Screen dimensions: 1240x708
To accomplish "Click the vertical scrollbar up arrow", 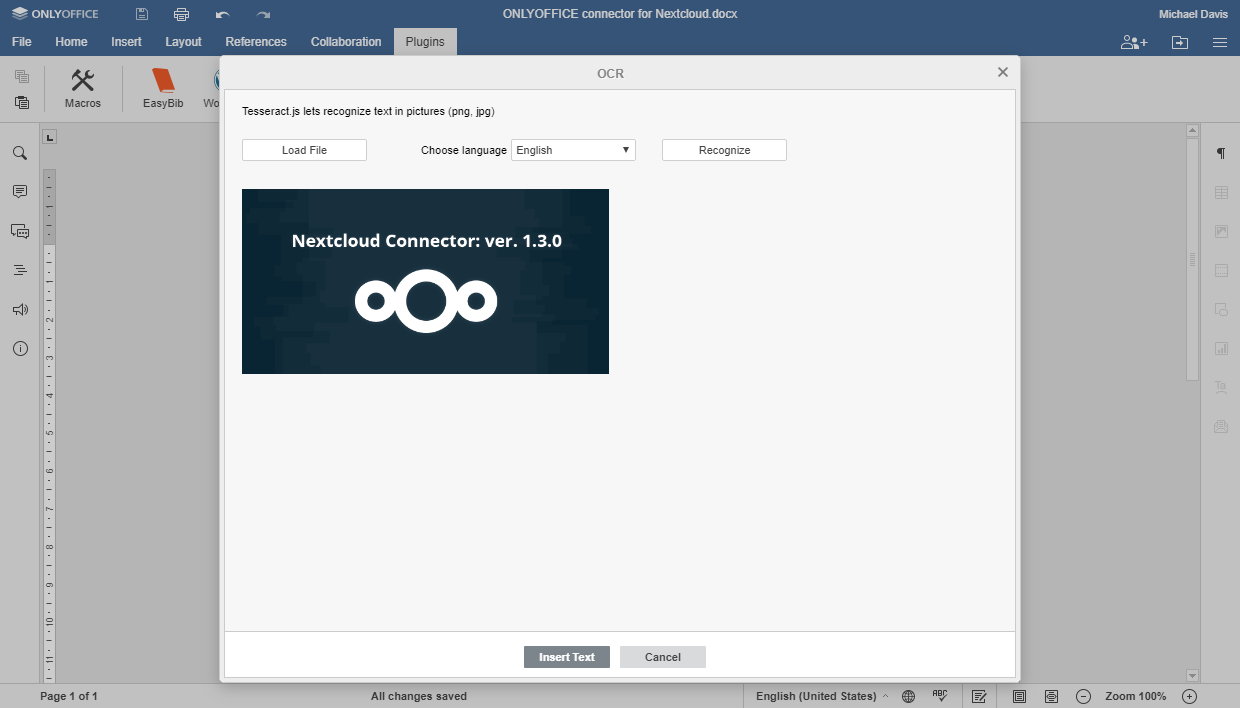I will (1192, 130).
